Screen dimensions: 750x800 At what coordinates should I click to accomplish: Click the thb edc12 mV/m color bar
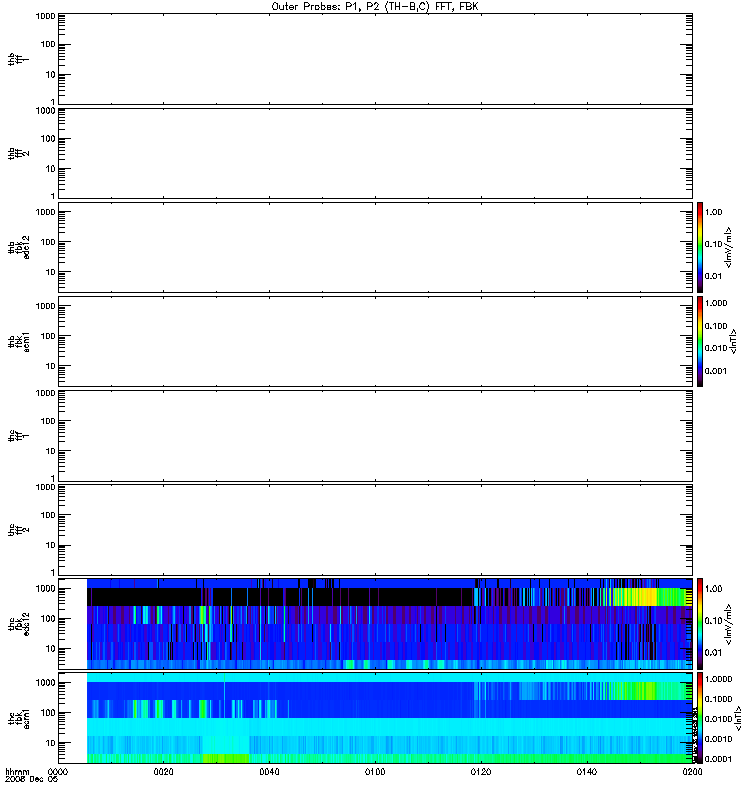pos(700,247)
